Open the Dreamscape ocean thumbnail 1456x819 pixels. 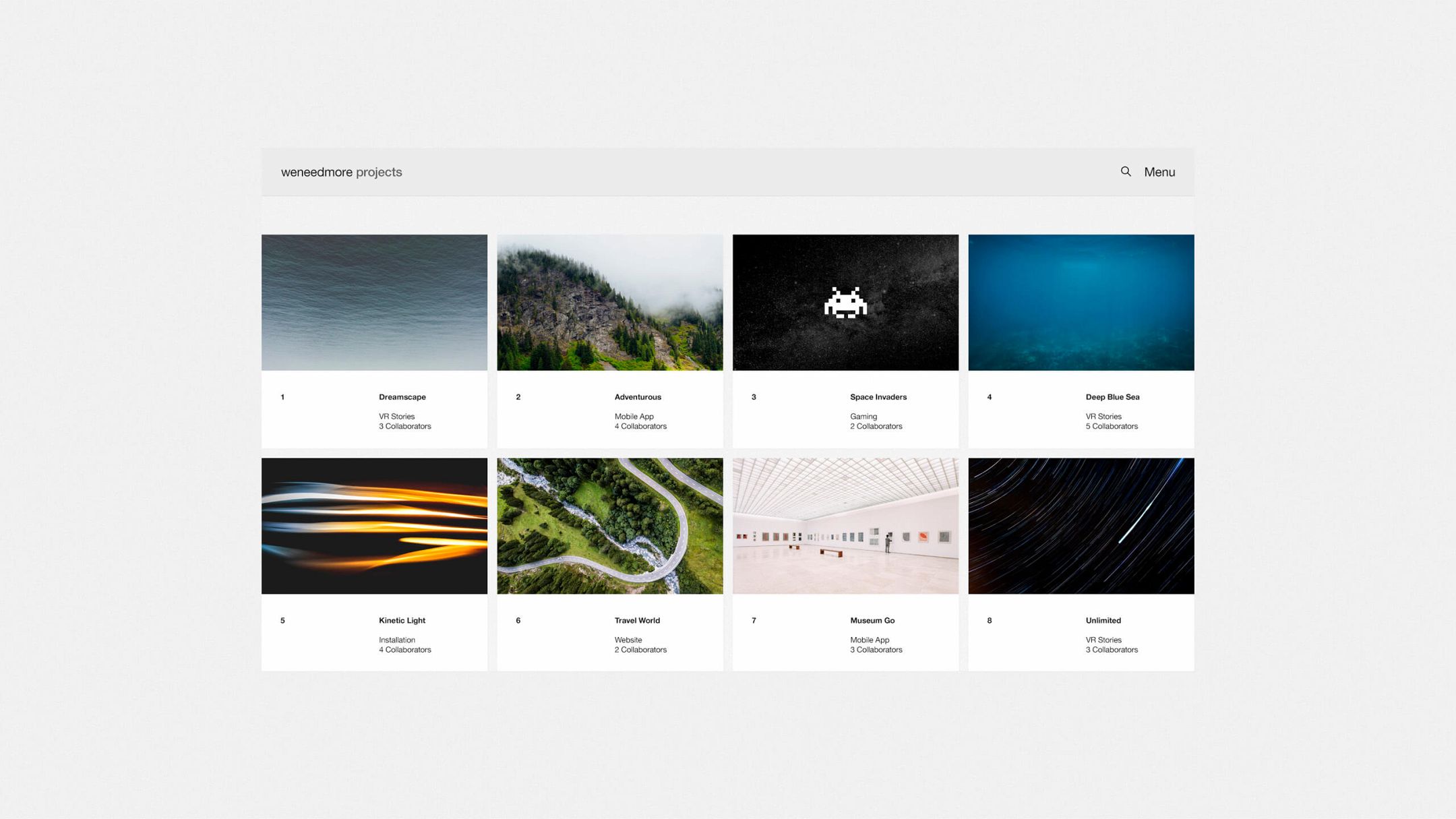[374, 303]
